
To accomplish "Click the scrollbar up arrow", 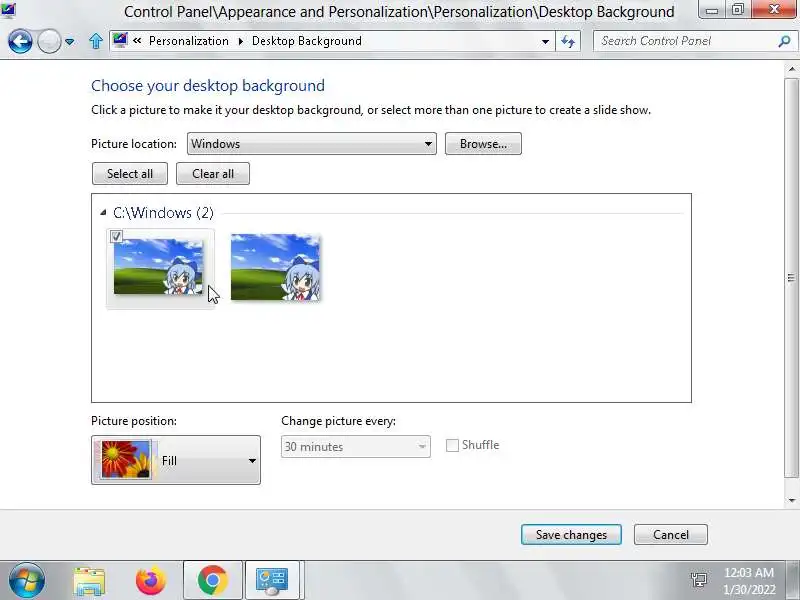I will point(791,68).
